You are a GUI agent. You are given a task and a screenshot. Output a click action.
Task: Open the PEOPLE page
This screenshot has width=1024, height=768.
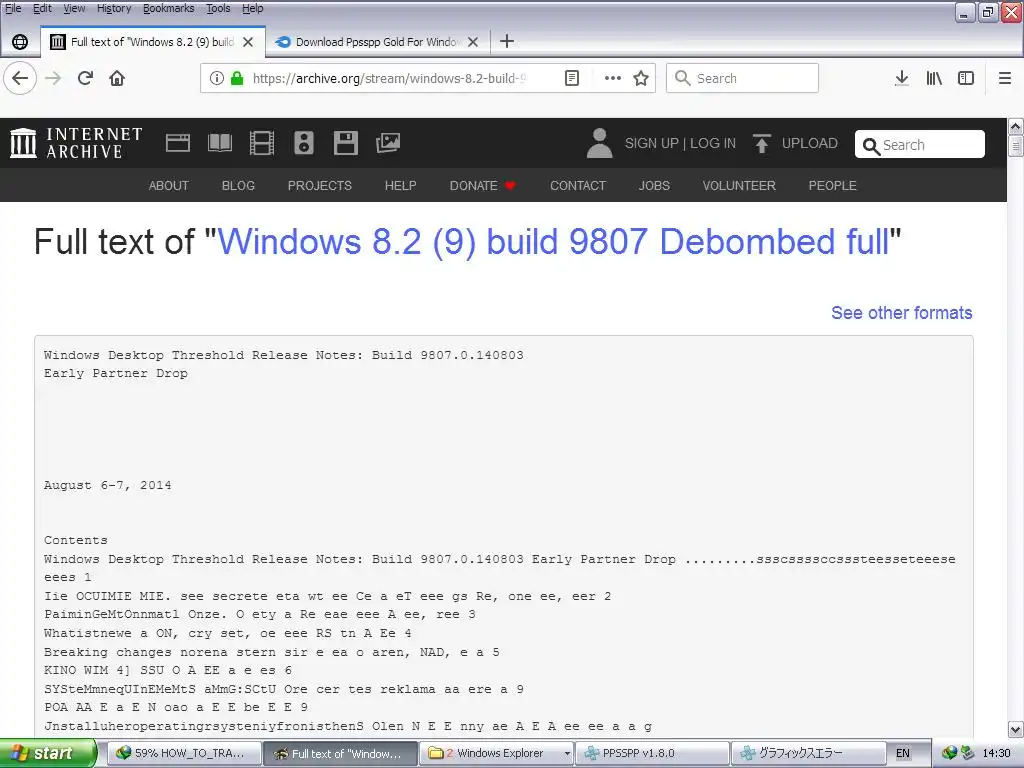coord(833,185)
